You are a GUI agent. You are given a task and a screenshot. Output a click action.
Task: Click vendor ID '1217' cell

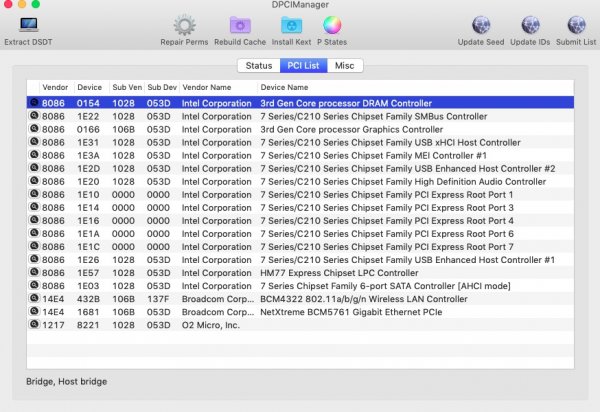pos(53,325)
